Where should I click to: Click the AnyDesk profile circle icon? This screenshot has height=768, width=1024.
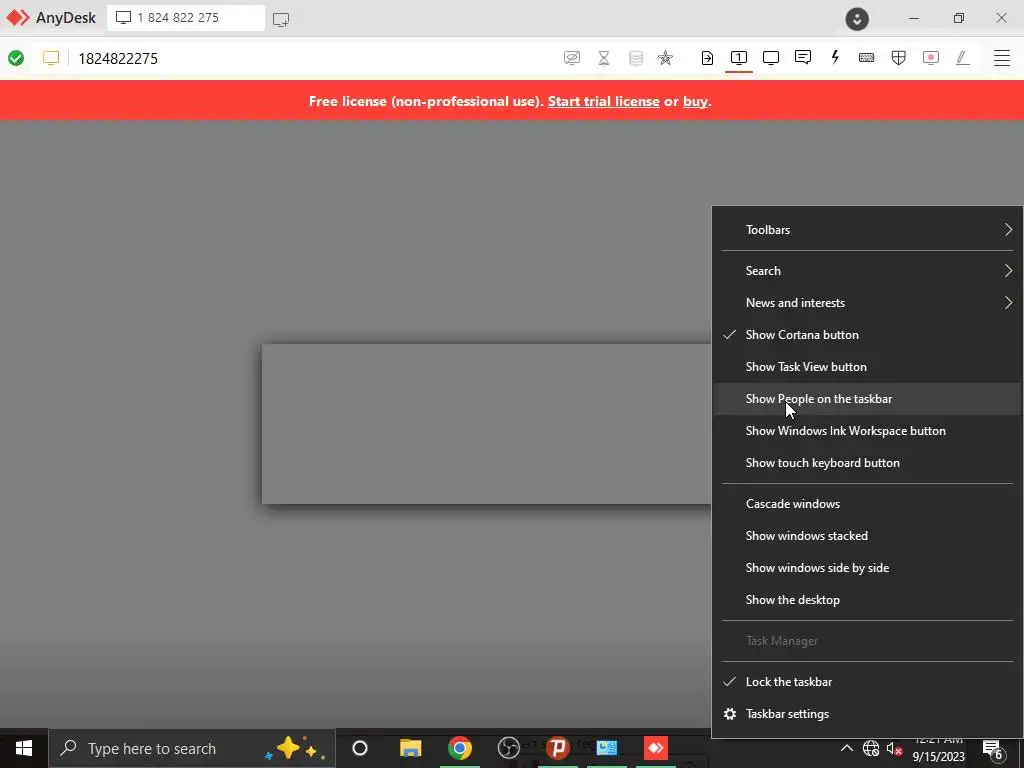tap(857, 18)
